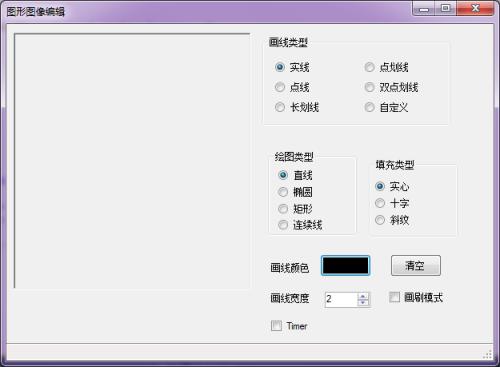The height and width of the screenshot is (367, 500).
Task: Increase line width with up arrow
Action: [x=363, y=296]
